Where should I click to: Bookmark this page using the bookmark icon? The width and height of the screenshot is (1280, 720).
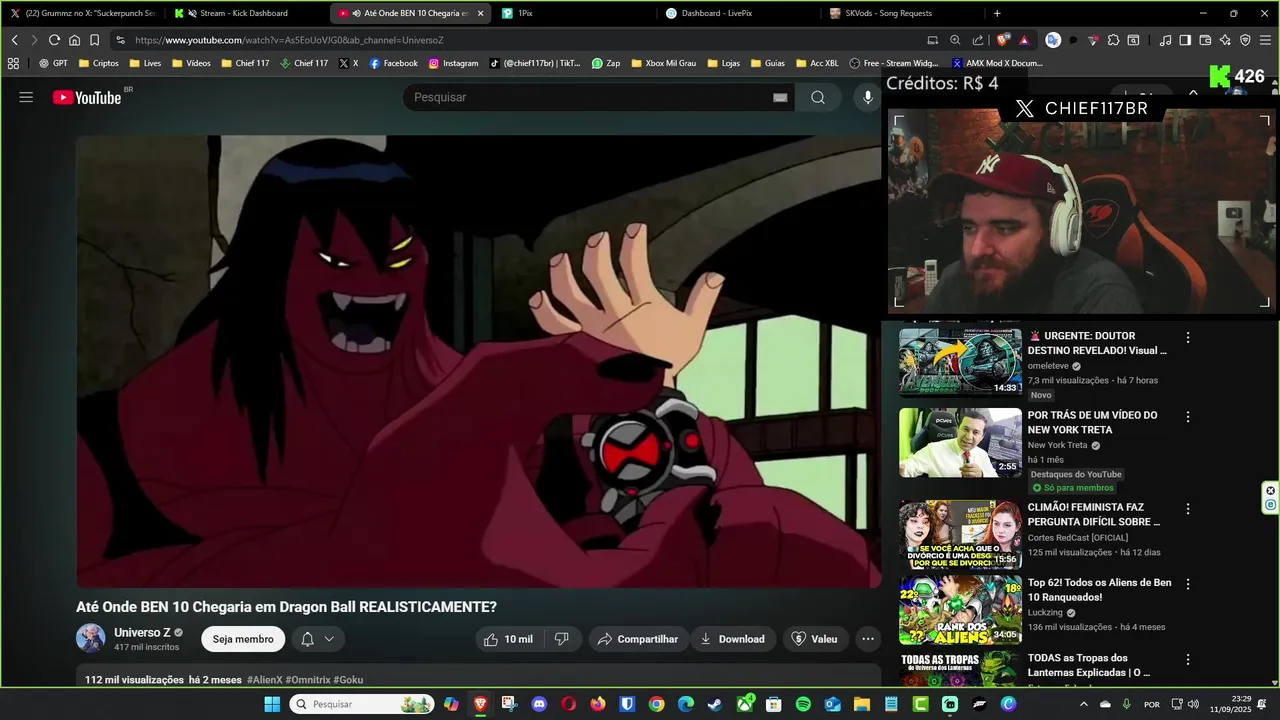click(x=94, y=40)
